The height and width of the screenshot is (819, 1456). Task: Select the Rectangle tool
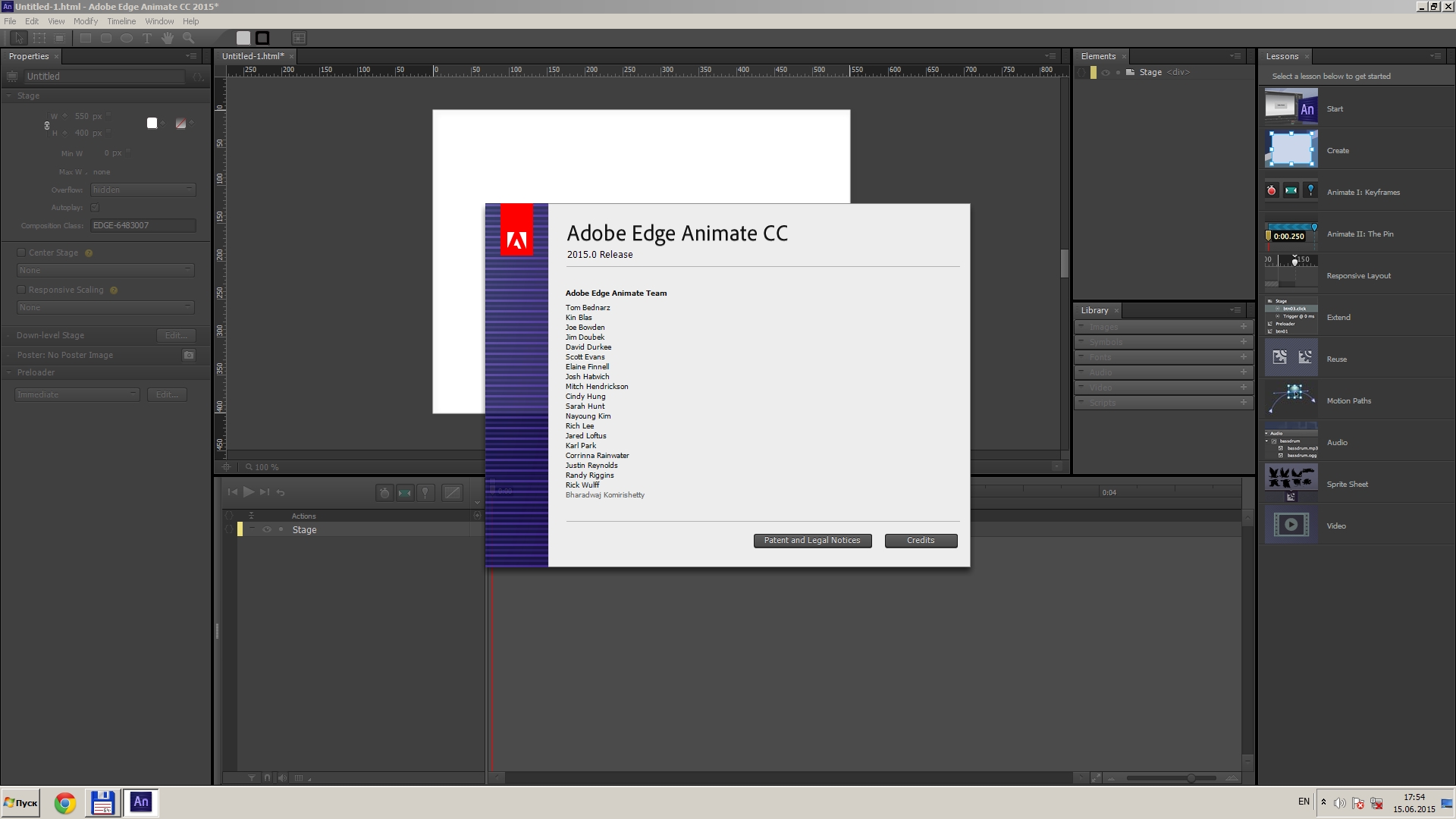pyautogui.click(x=86, y=38)
